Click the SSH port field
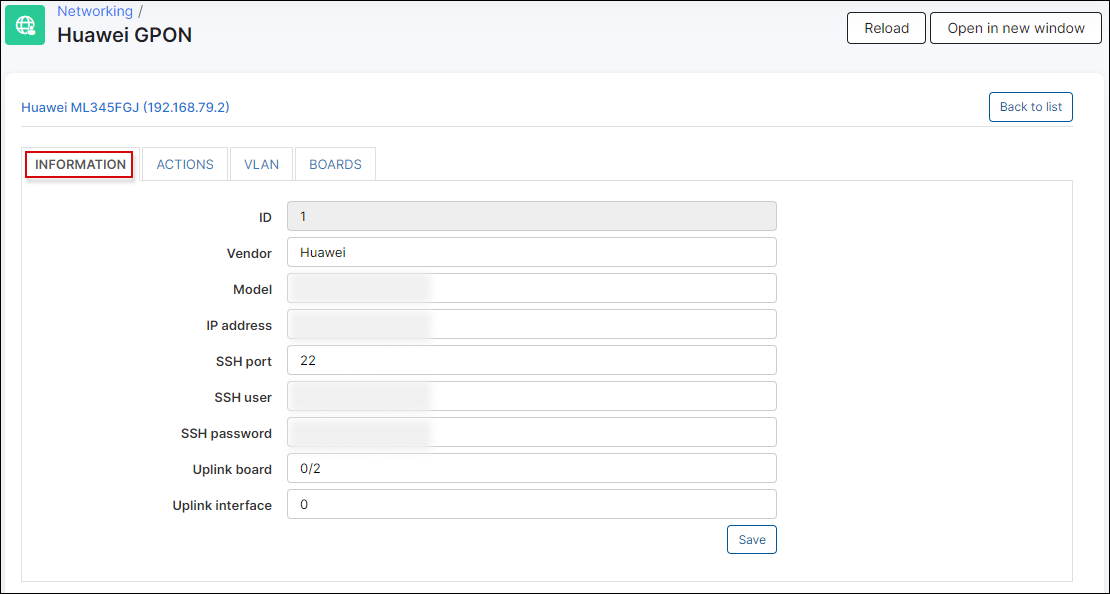This screenshot has width=1110, height=594. (x=532, y=360)
